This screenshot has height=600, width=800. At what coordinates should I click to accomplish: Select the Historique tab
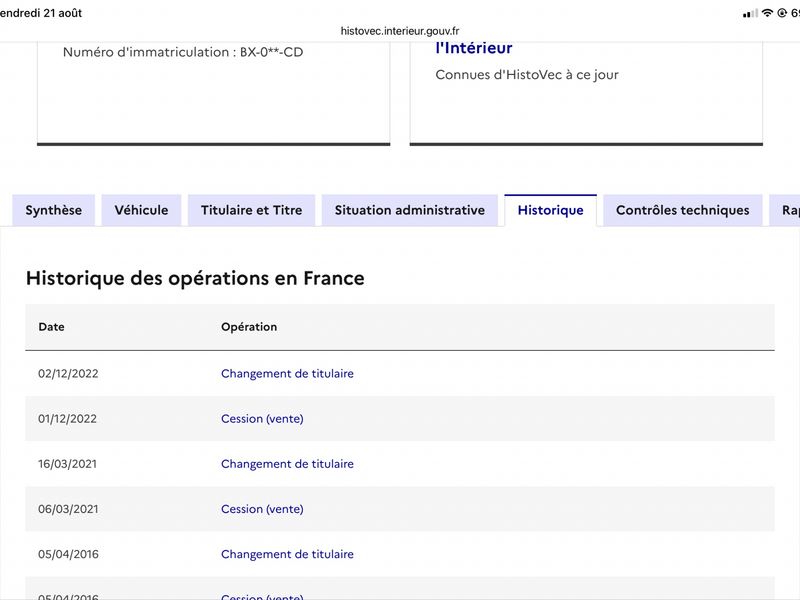point(551,210)
